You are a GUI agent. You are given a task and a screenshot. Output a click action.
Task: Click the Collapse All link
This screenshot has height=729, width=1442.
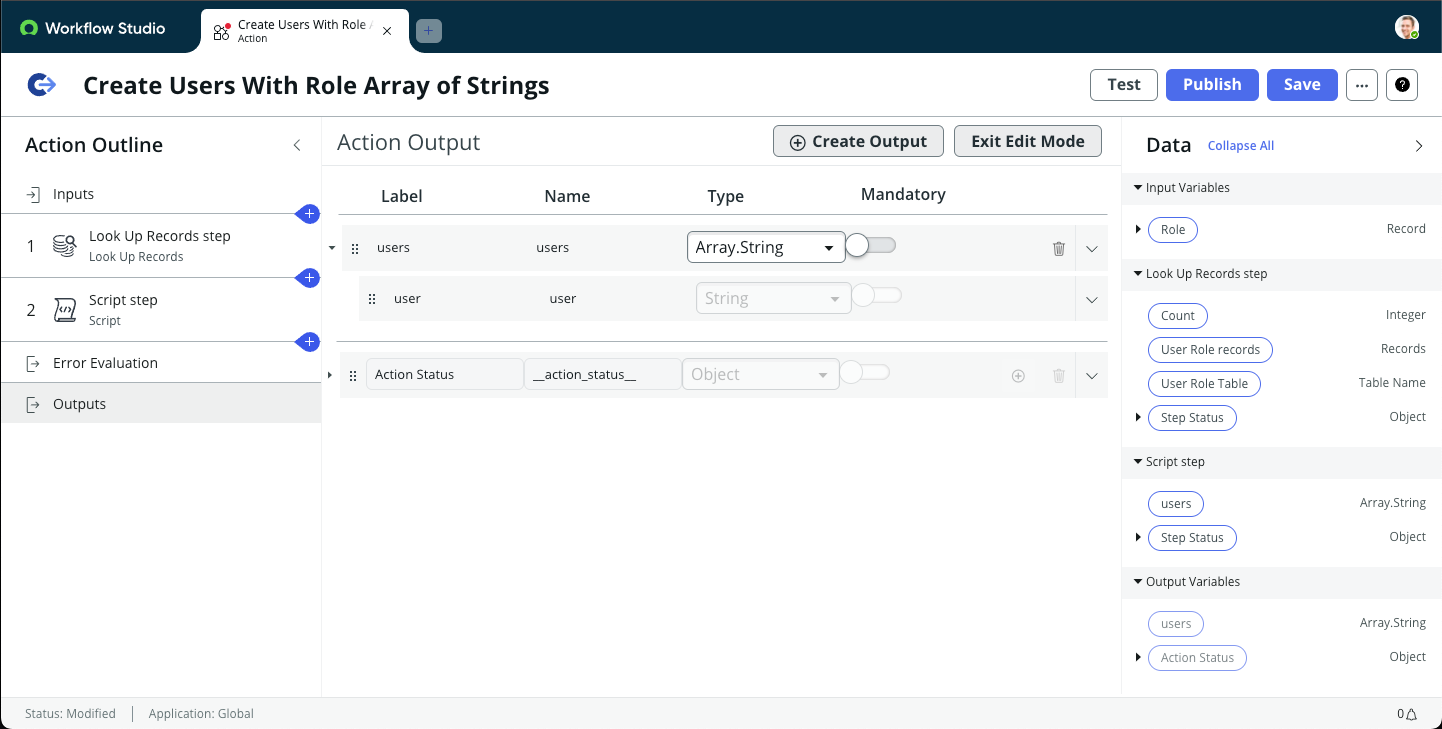pyautogui.click(x=1241, y=146)
